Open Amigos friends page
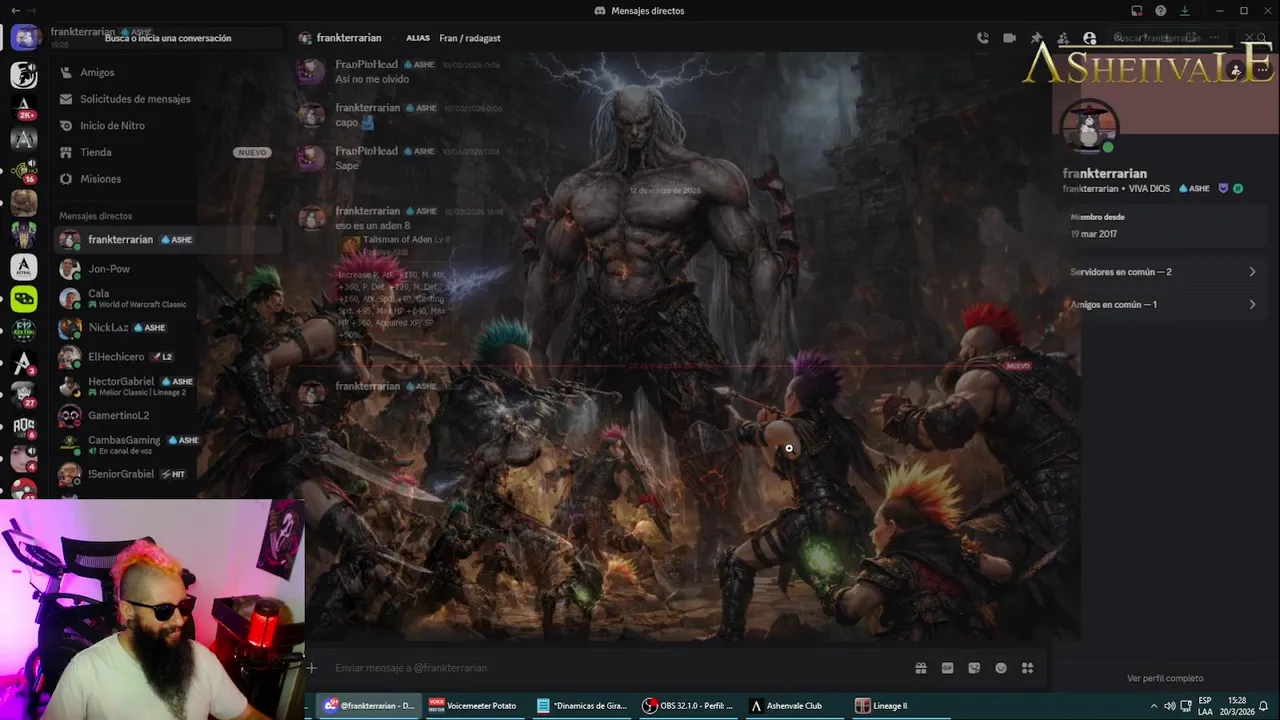Viewport: 1280px width, 720px height. click(168, 72)
